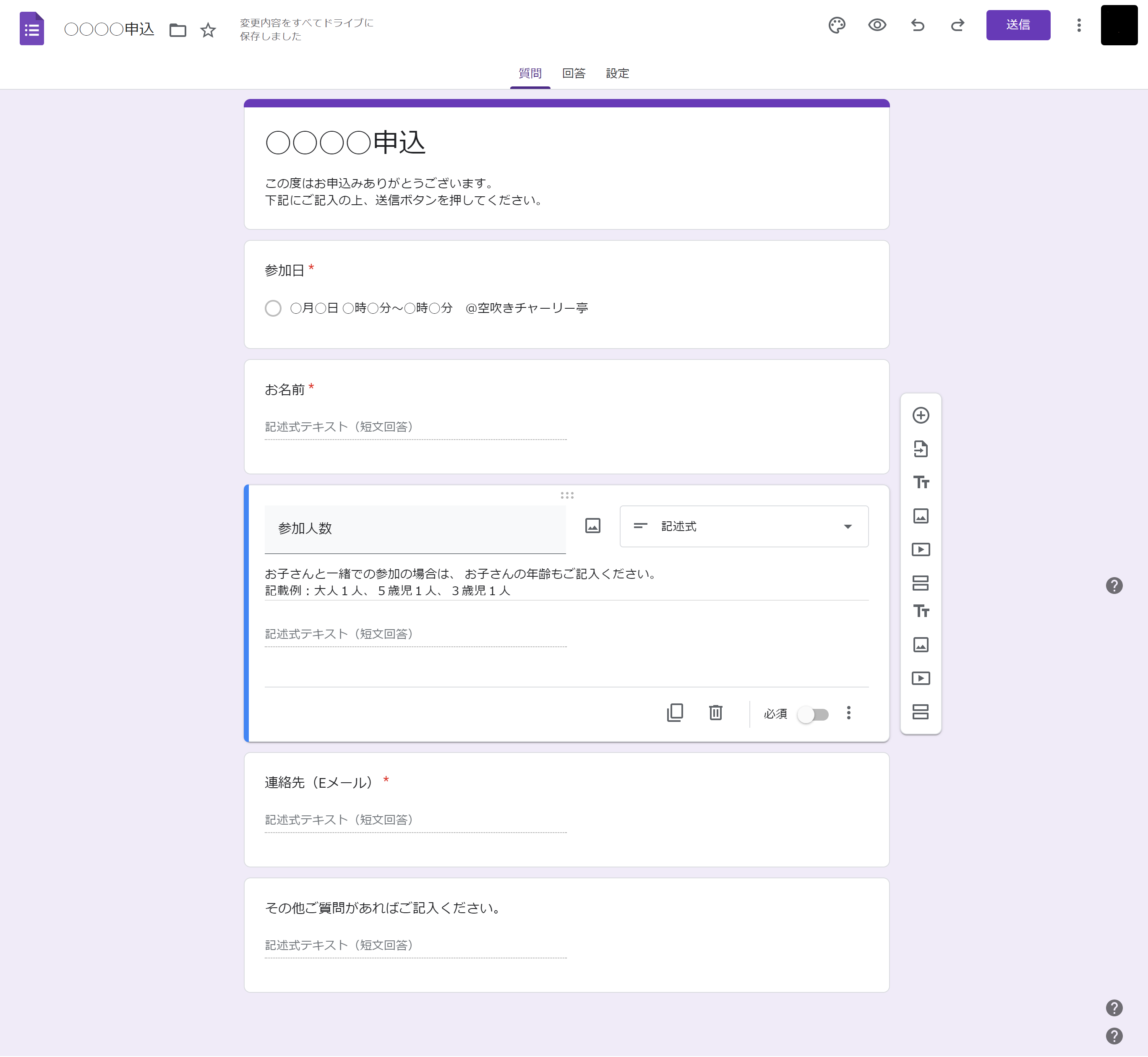Open the theme customization palette icon
Screen dimensions: 1148x1057
pos(837,25)
